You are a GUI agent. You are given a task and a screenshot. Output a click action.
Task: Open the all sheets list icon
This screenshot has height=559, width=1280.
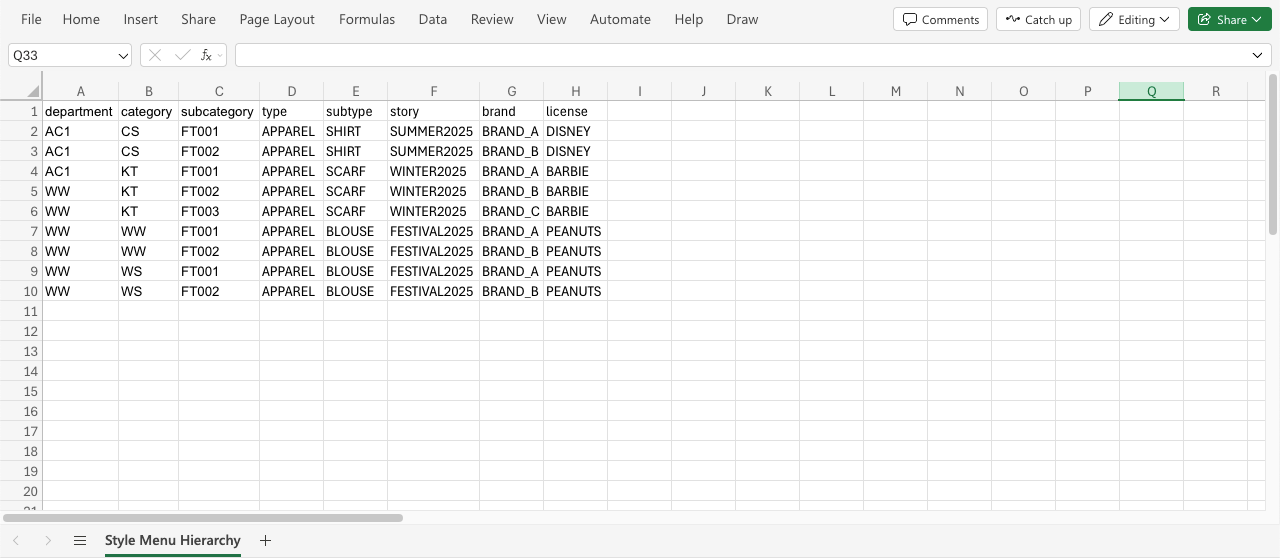(80, 540)
